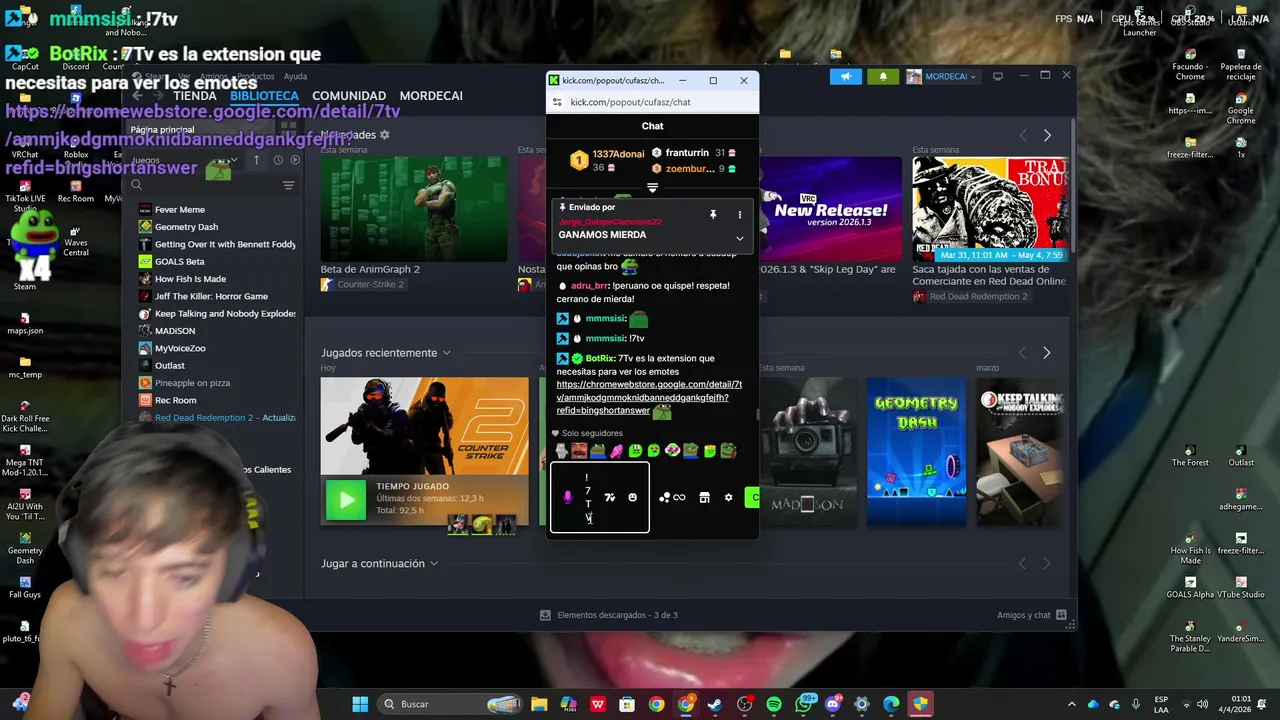Toggle sort by recent activity clock icon
1280x720 pixels.
276,160
